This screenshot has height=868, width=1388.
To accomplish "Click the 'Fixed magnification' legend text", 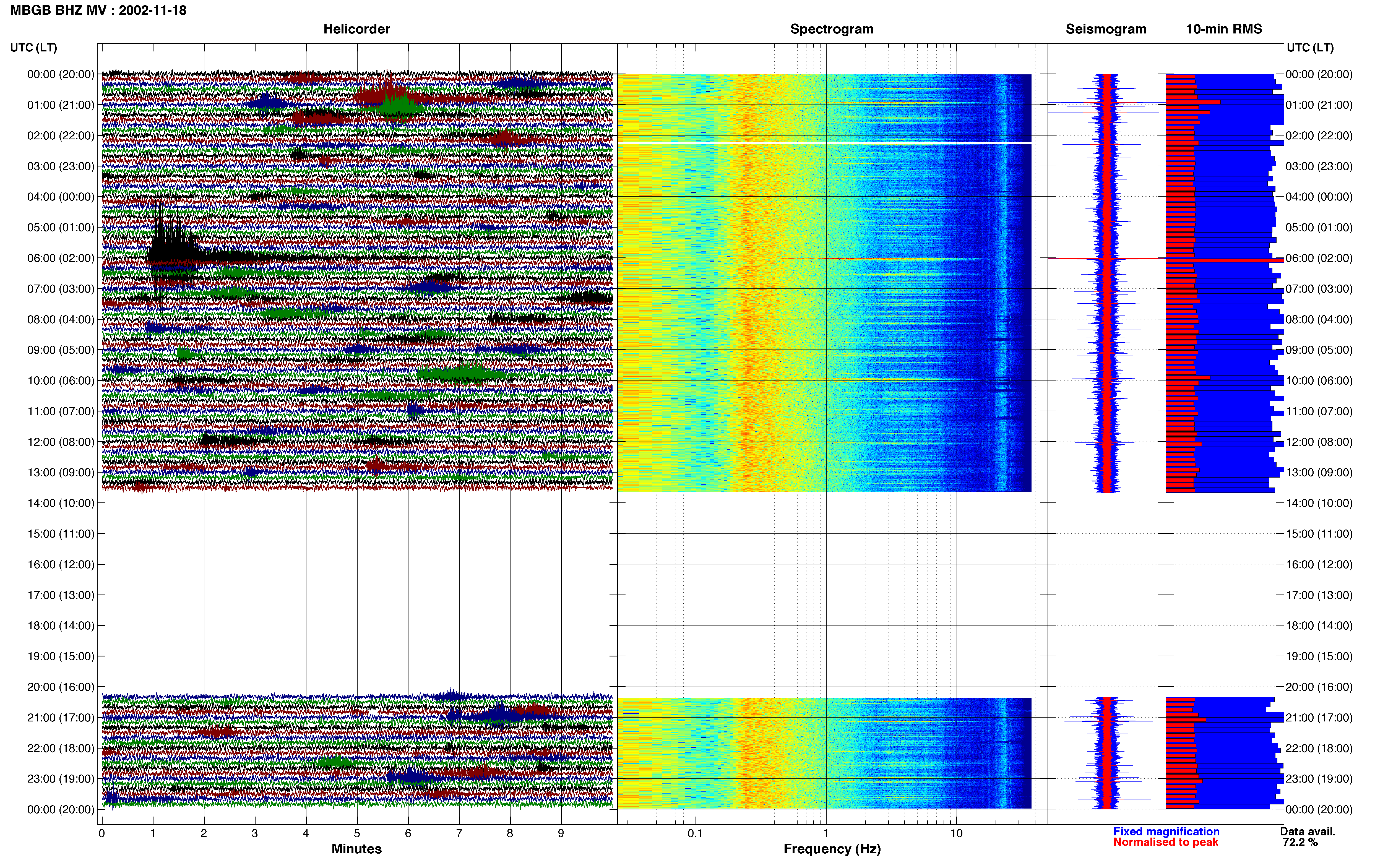I will click(x=1166, y=831).
